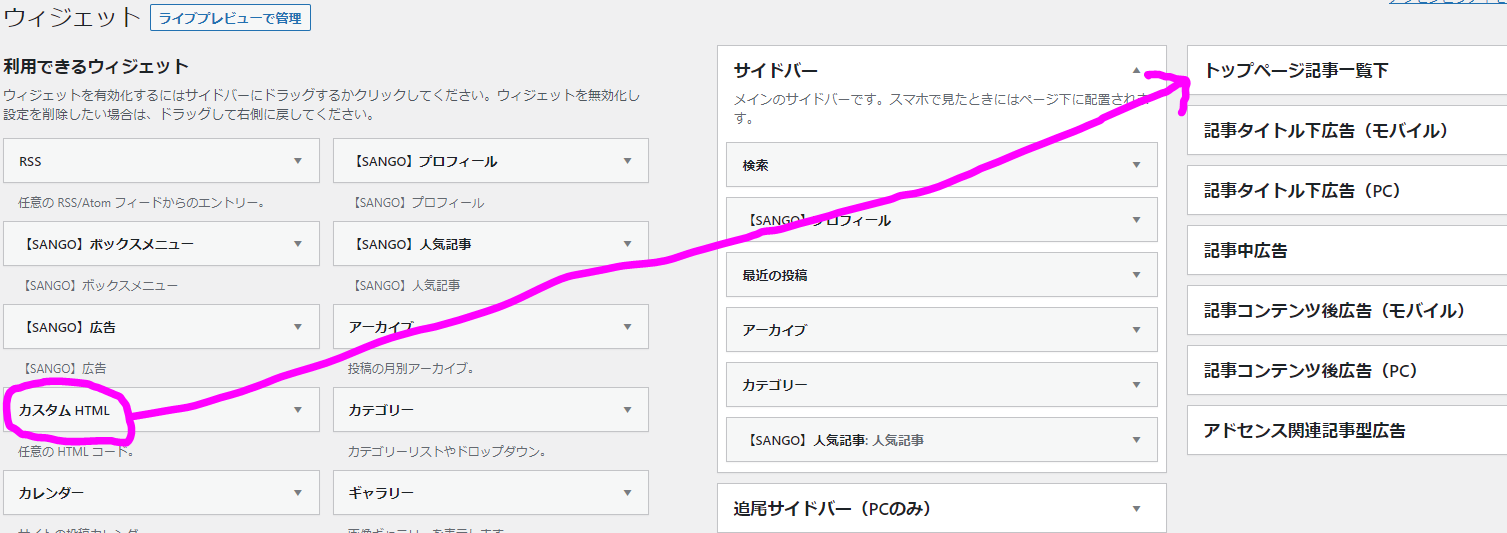The height and width of the screenshot is (533, 1507).
Task: Open the 記事タイトル下広告（モバイル） widget area
Action: tap(1347, 131)
